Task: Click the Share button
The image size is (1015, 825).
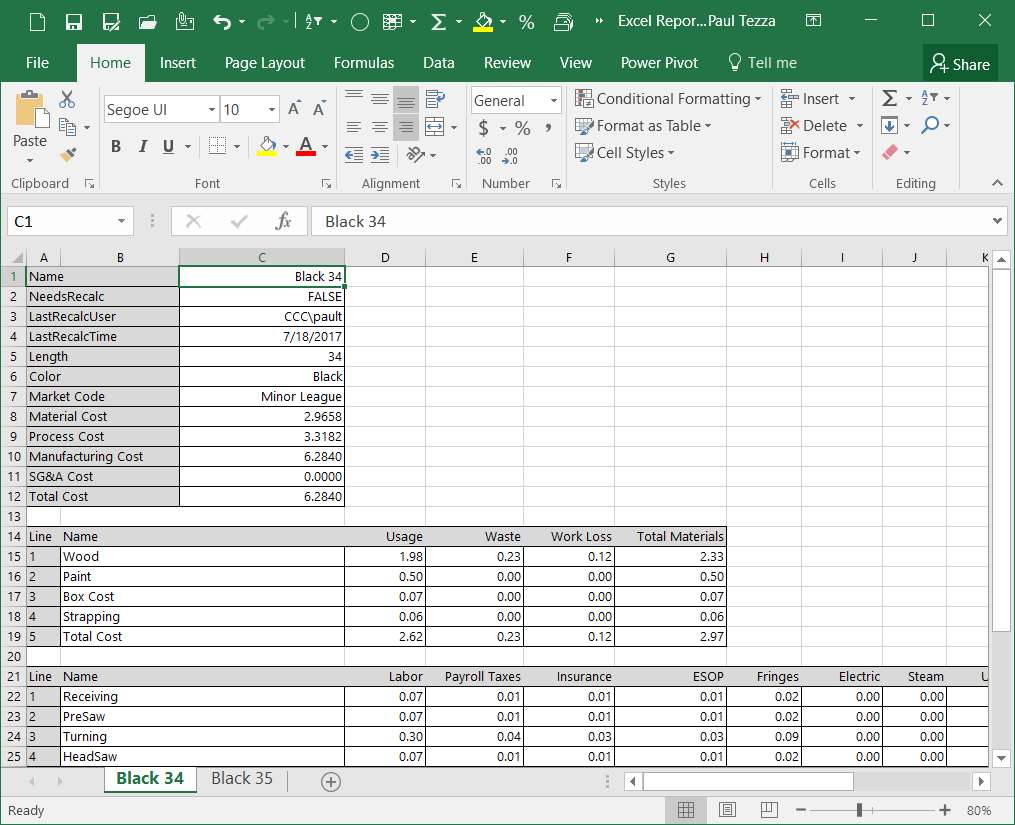Action: (x=960, y=63)
